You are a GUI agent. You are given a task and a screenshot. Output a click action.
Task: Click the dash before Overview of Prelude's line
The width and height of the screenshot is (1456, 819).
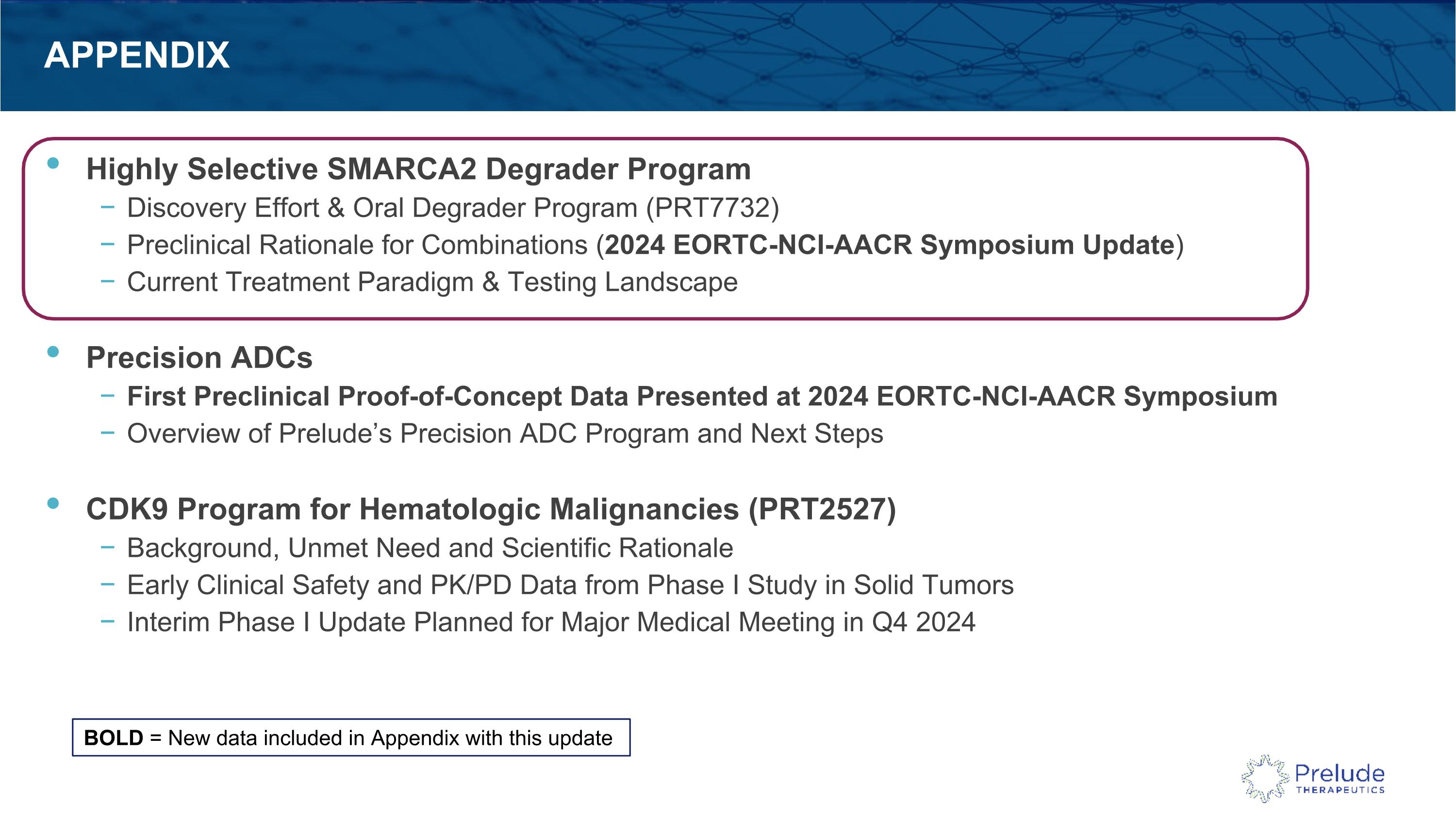point(107,433)
